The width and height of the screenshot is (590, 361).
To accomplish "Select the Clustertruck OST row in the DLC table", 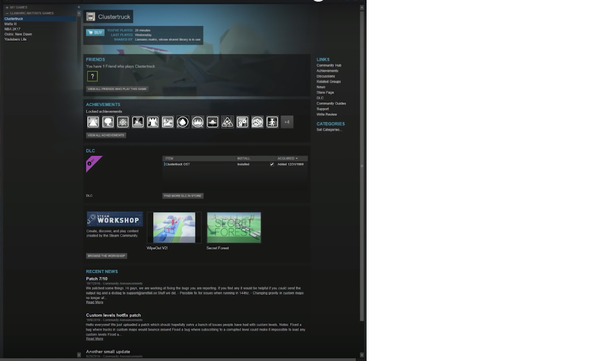I will (x=235, y=165).
